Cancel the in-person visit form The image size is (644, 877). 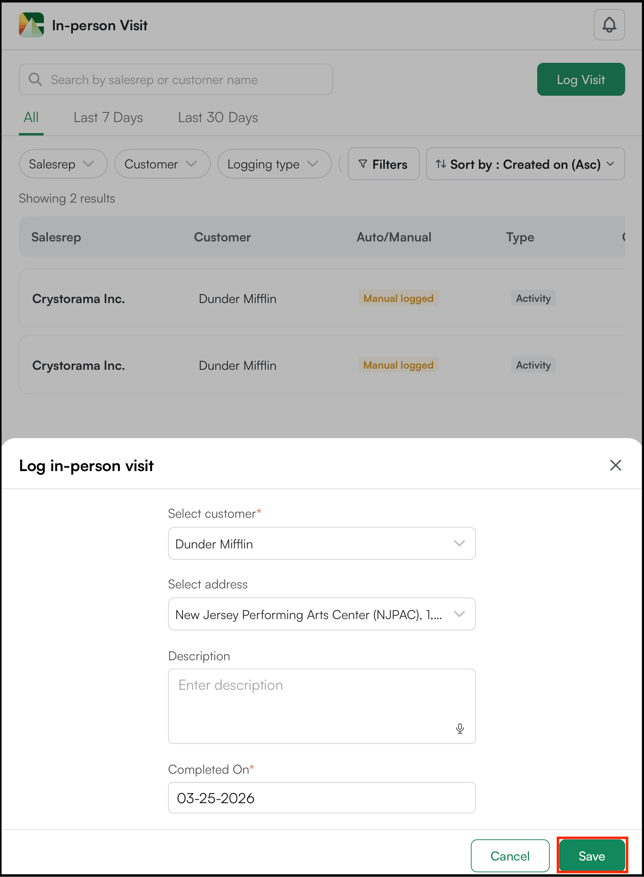coord(510,856)
